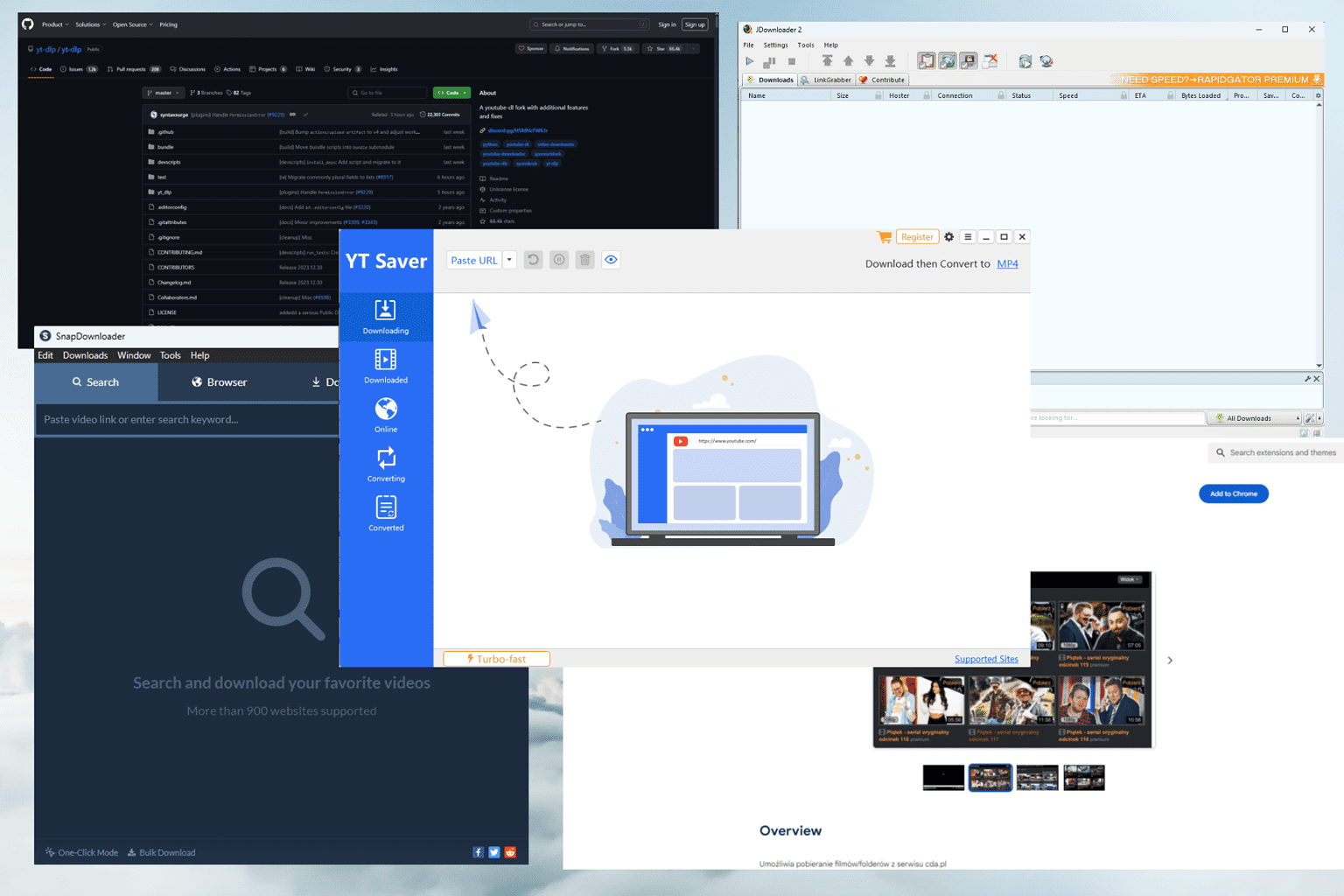This screenshot has height=896, width=1344.
Task: Toggle JDownloader premium enable button
Action: coord(969,61)
